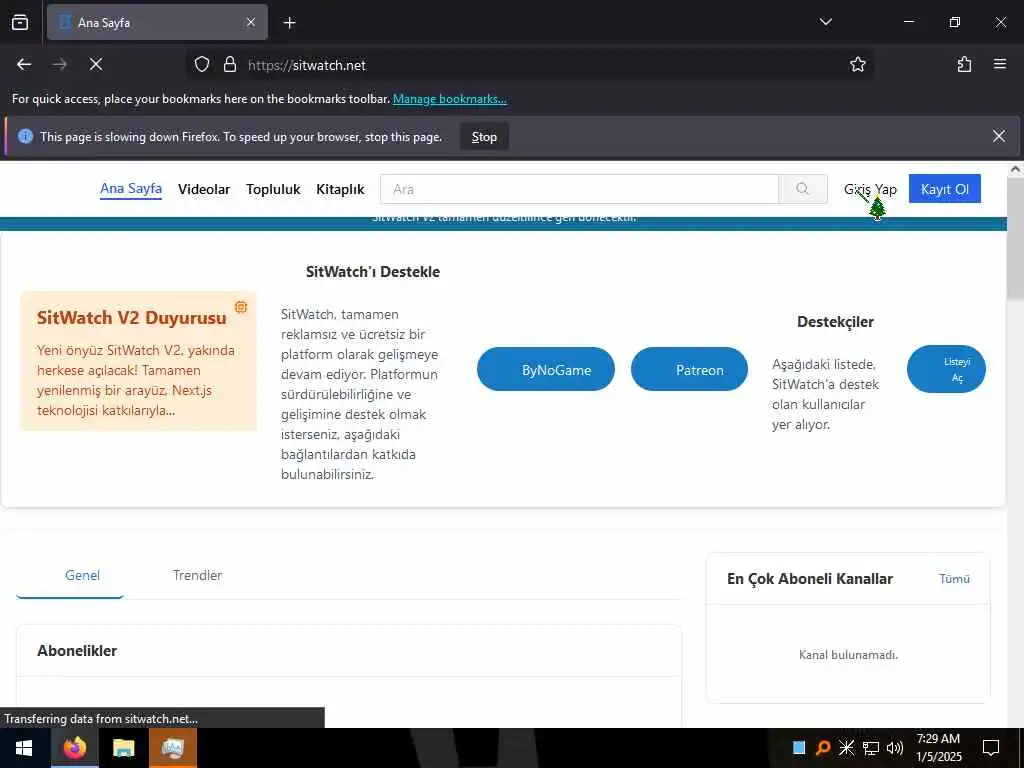This screenshot has height=768, width=1024.
Task: Click the Abonelikler heading
Action: (x=77, y=650)
